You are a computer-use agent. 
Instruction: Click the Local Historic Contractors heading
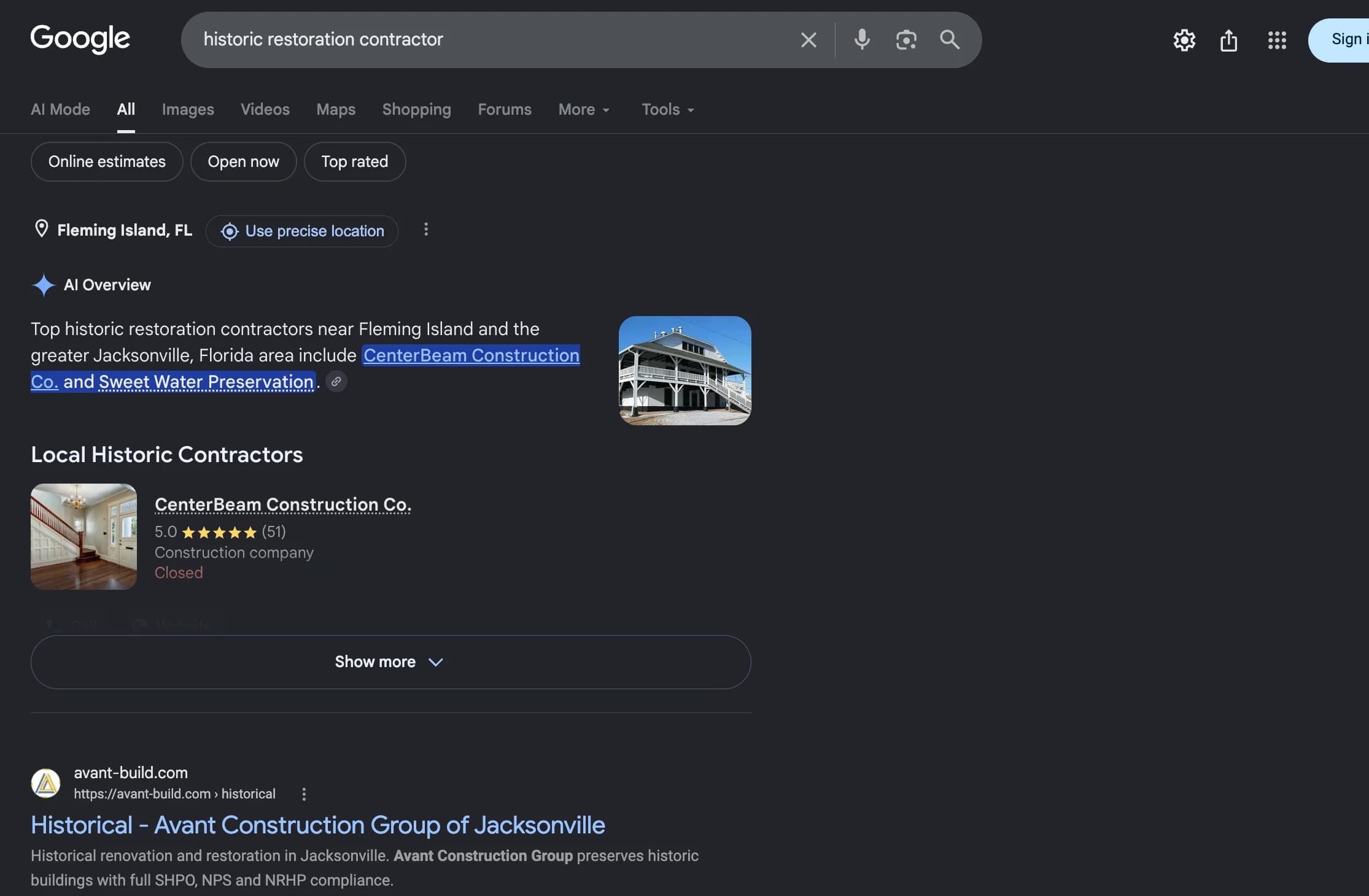[x=167, y=455]
